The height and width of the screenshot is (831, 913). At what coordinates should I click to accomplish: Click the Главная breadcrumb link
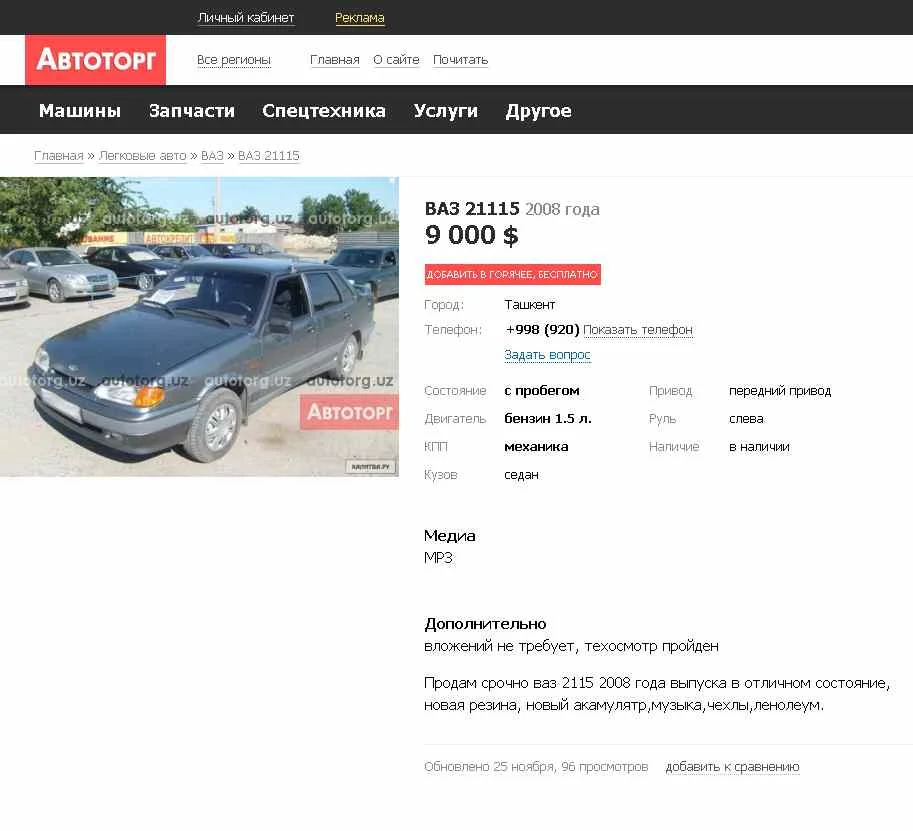click(x=59, y=156)
